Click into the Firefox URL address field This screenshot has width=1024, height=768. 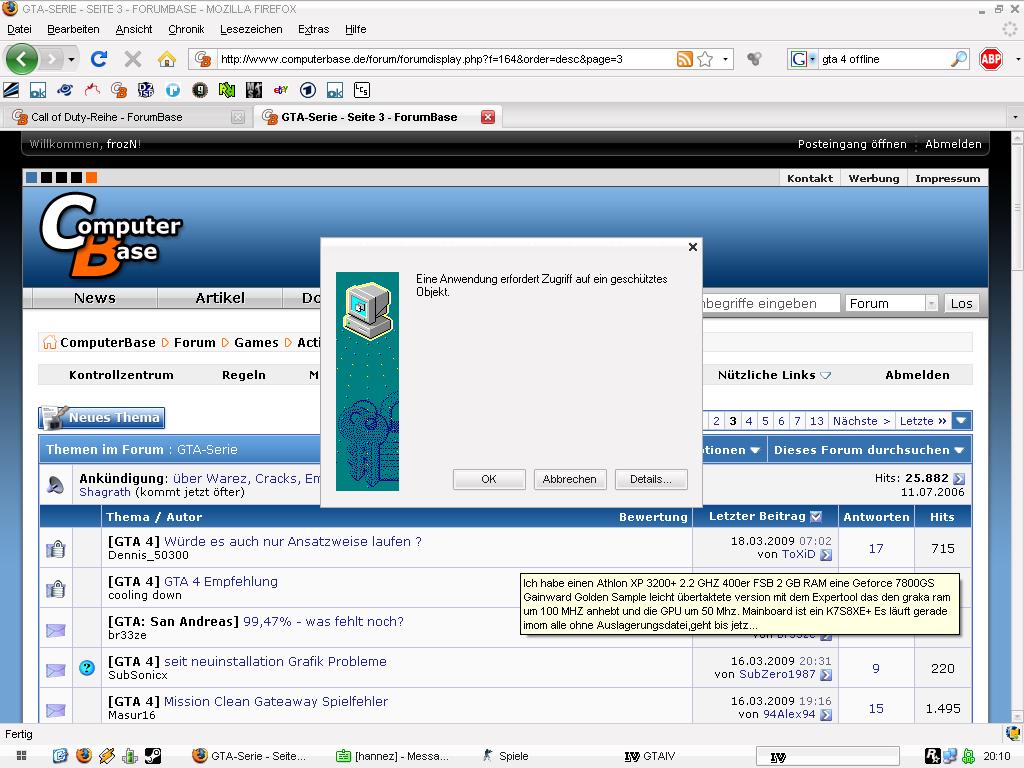445,59
